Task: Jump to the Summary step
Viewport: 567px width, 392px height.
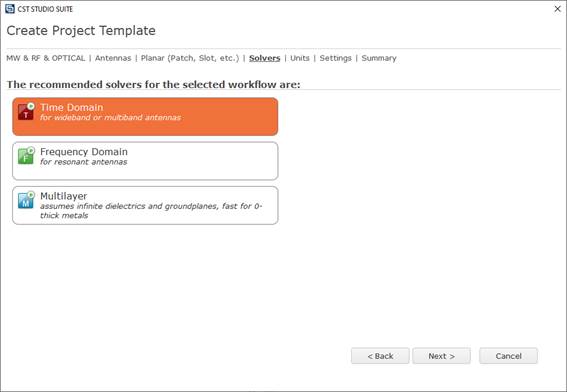Action: (379, 58)
